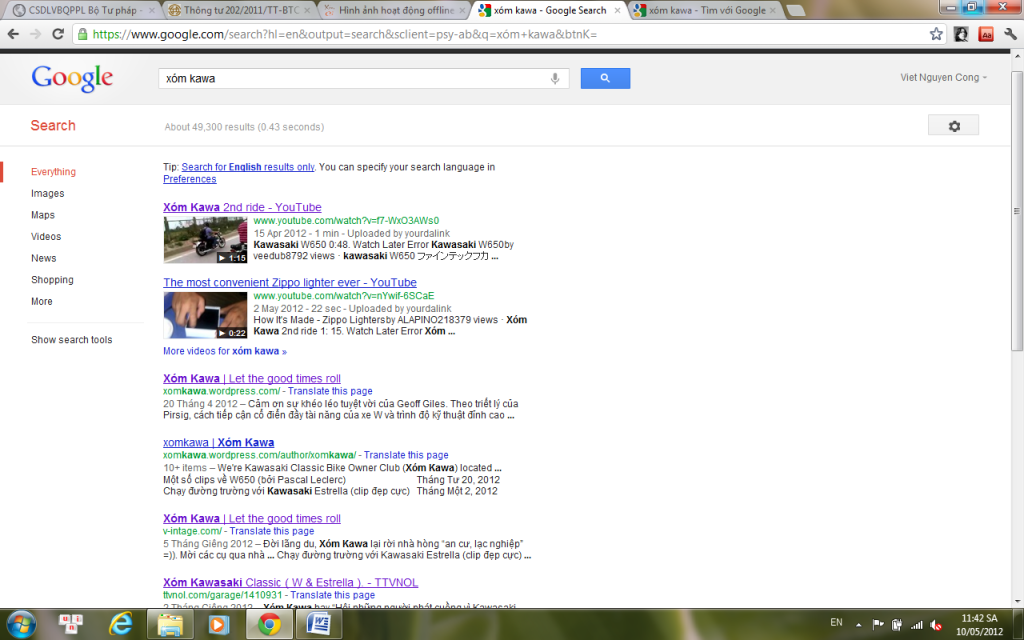Image resolution: width=1024 pixels, height=640 pixels.
Task: Click the scrollbar down arrow
Action: click(x=1017, y=601)
